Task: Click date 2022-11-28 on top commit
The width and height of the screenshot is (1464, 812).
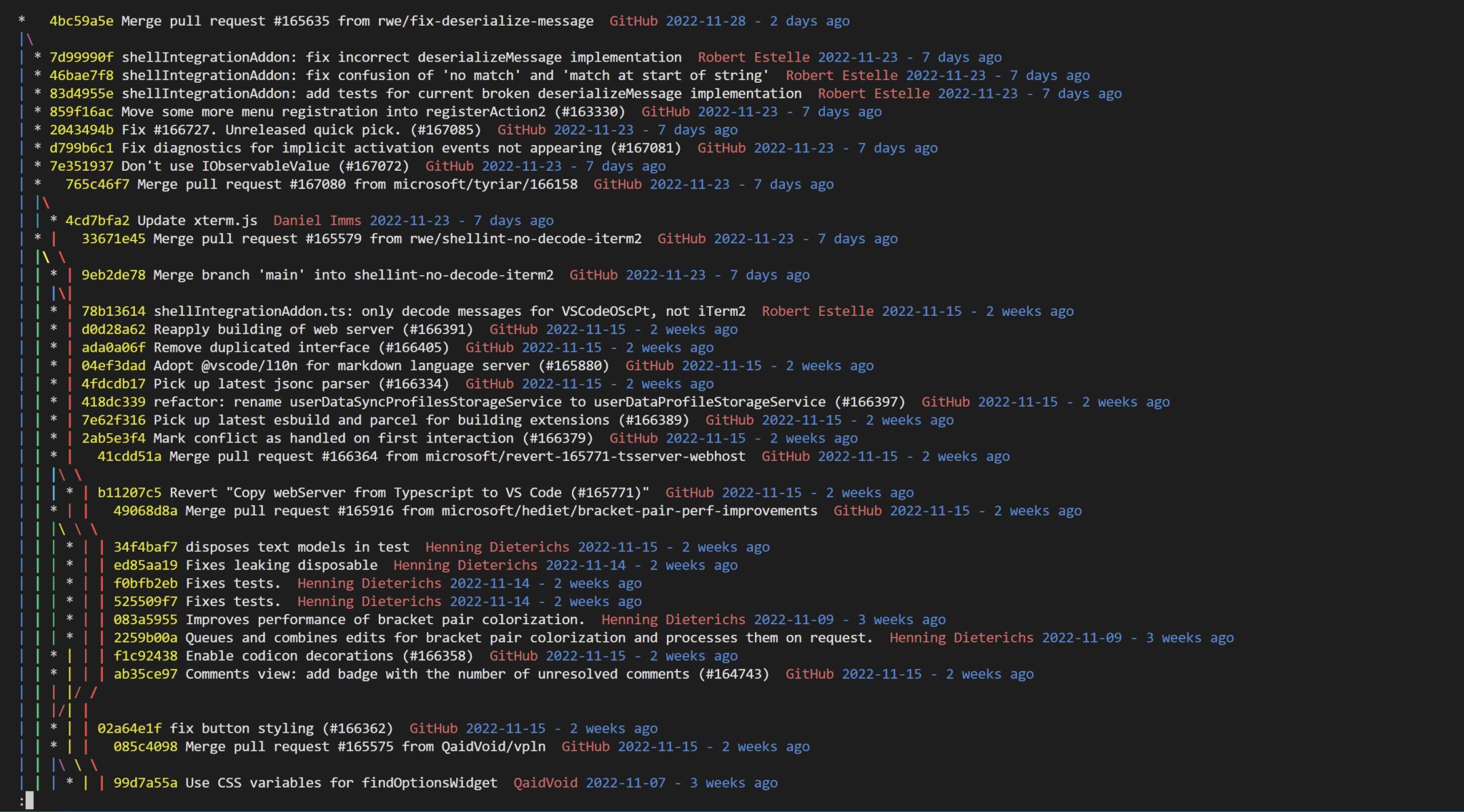Action: [706, 21]
